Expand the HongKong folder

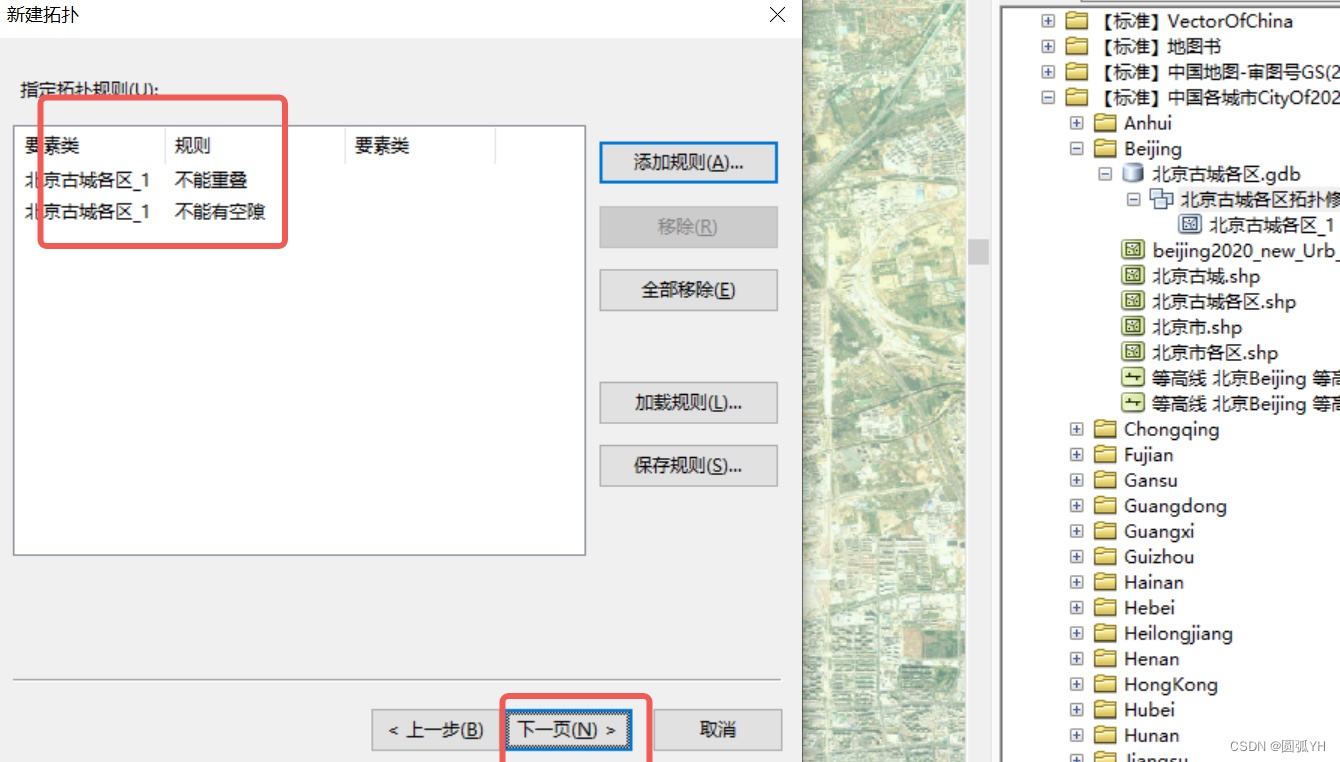pos(1076,684)
